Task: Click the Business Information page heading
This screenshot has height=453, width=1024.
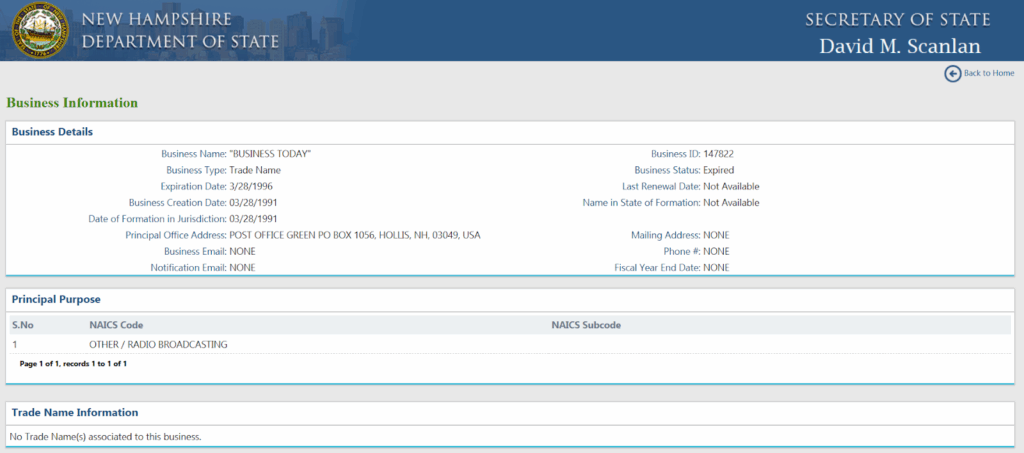Action: [x=72, y=103]
